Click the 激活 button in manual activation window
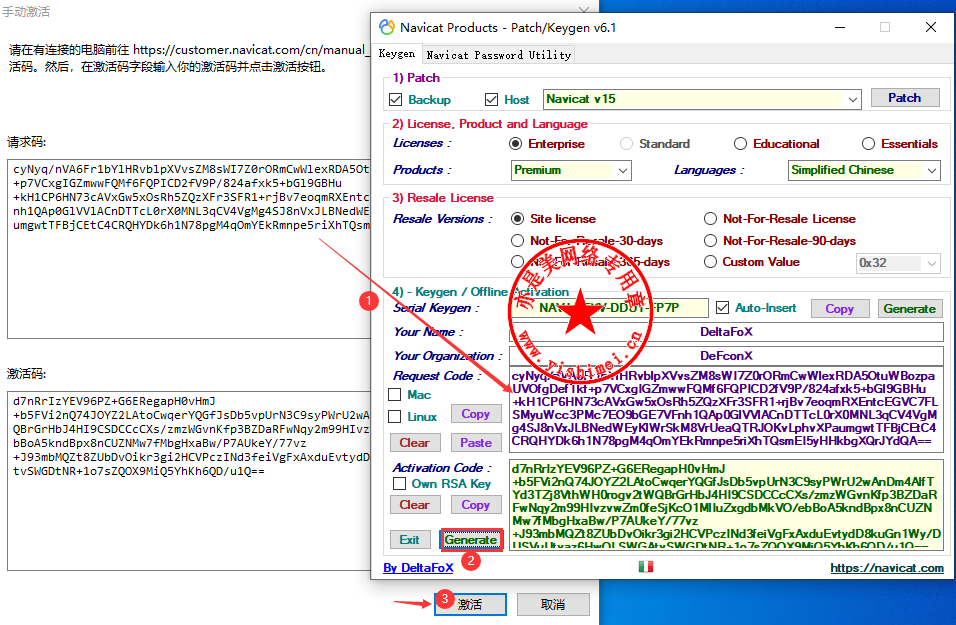The image size is (956, 625). 470,604
